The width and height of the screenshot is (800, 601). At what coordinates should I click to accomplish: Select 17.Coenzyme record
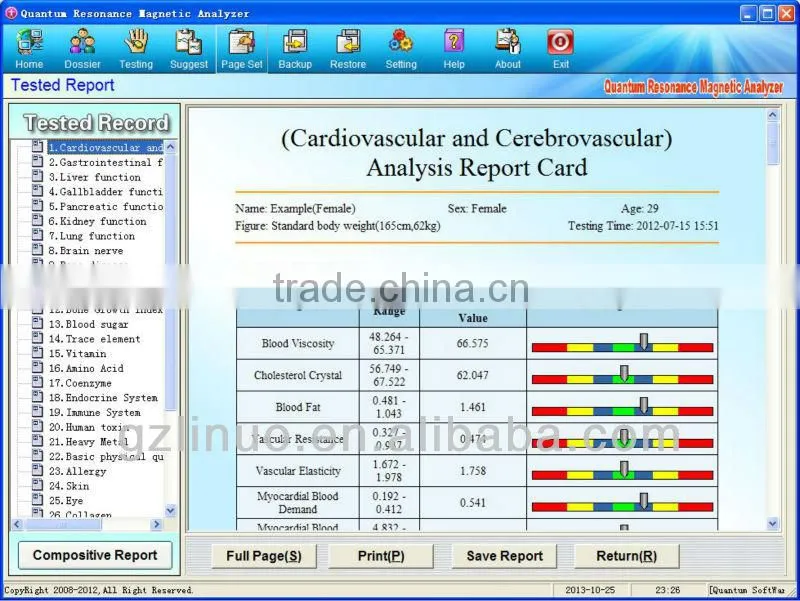click(x=80, y=383)
